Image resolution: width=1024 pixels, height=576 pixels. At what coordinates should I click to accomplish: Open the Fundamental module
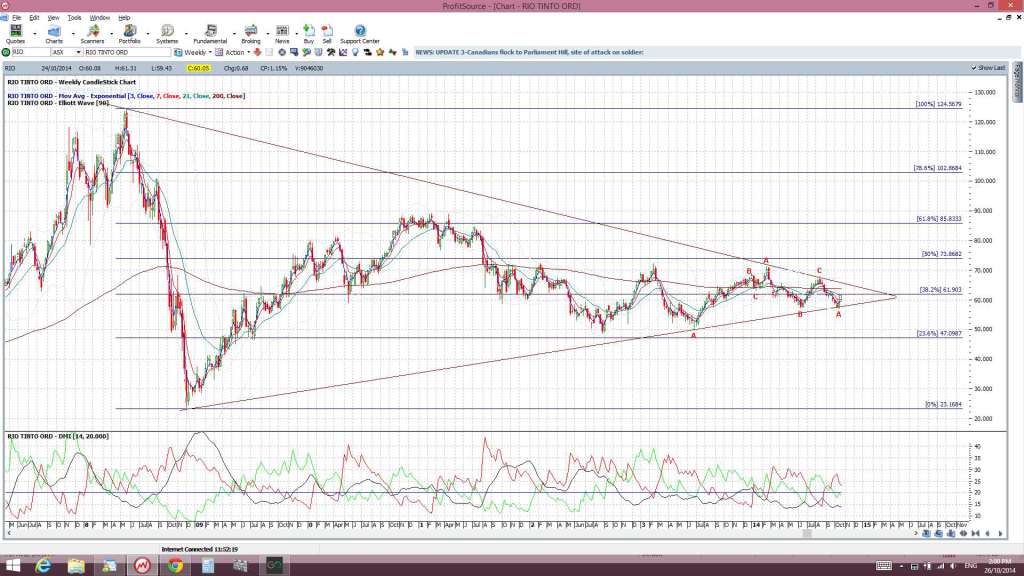click(210, 34)
